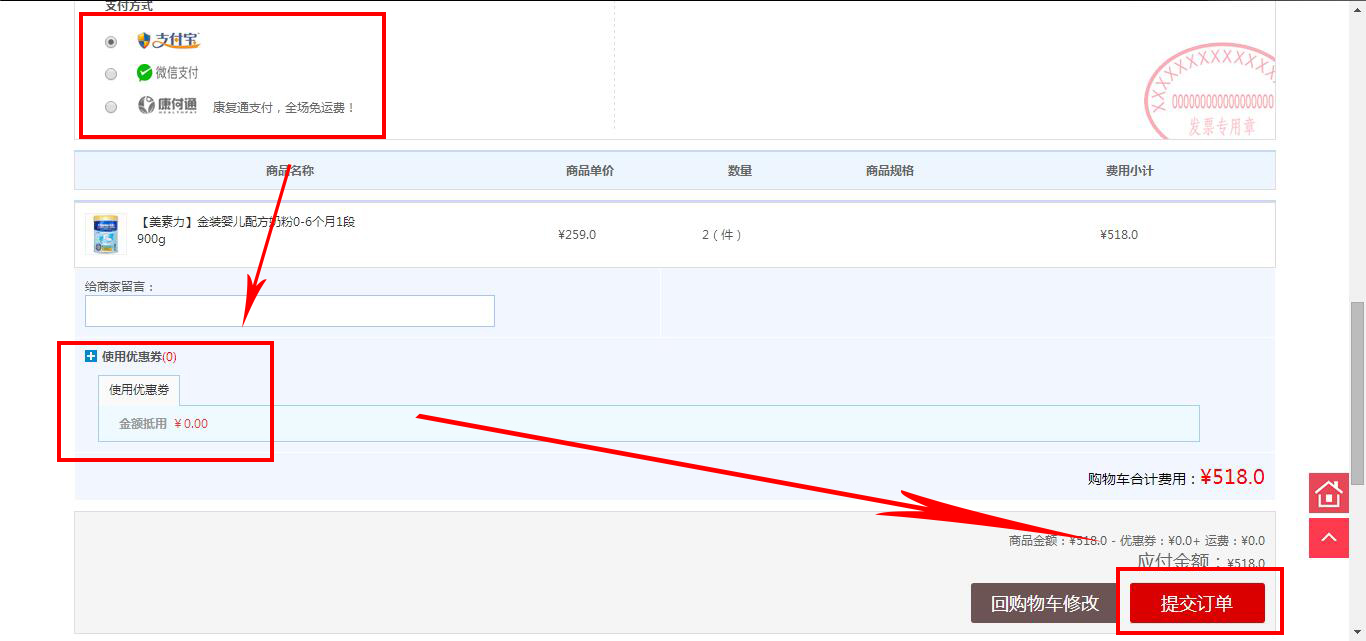Click the milk powder product thumbnail
This screenshot has width=1366, height=641.
pos(105,234)
